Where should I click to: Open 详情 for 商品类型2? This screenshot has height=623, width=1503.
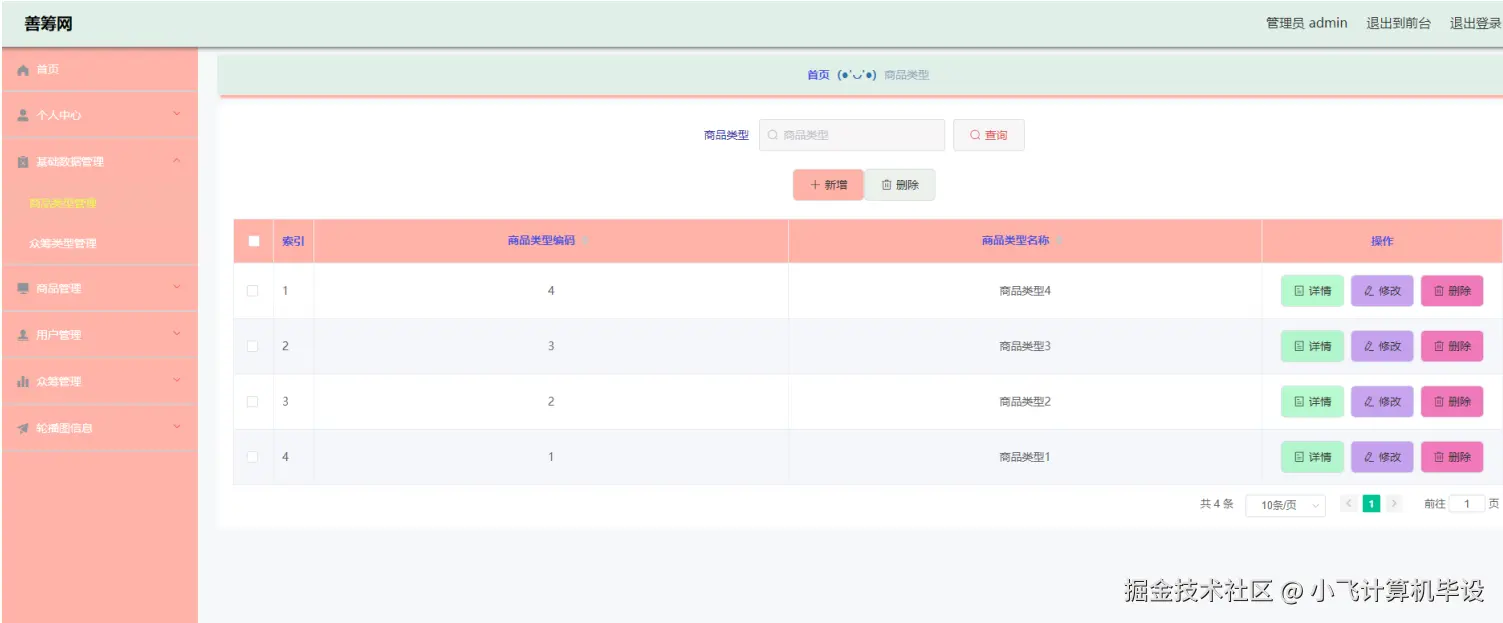(1312, 402)
